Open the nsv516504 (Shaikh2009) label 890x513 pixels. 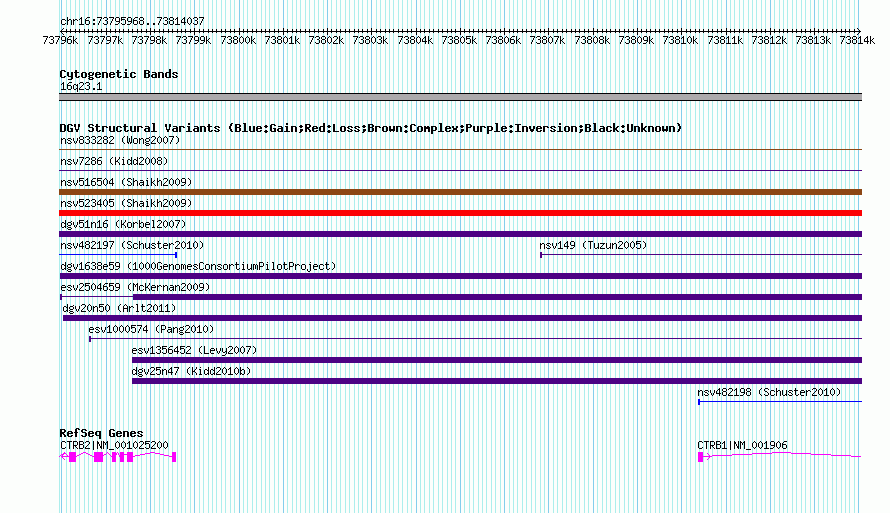click(126, 182)
